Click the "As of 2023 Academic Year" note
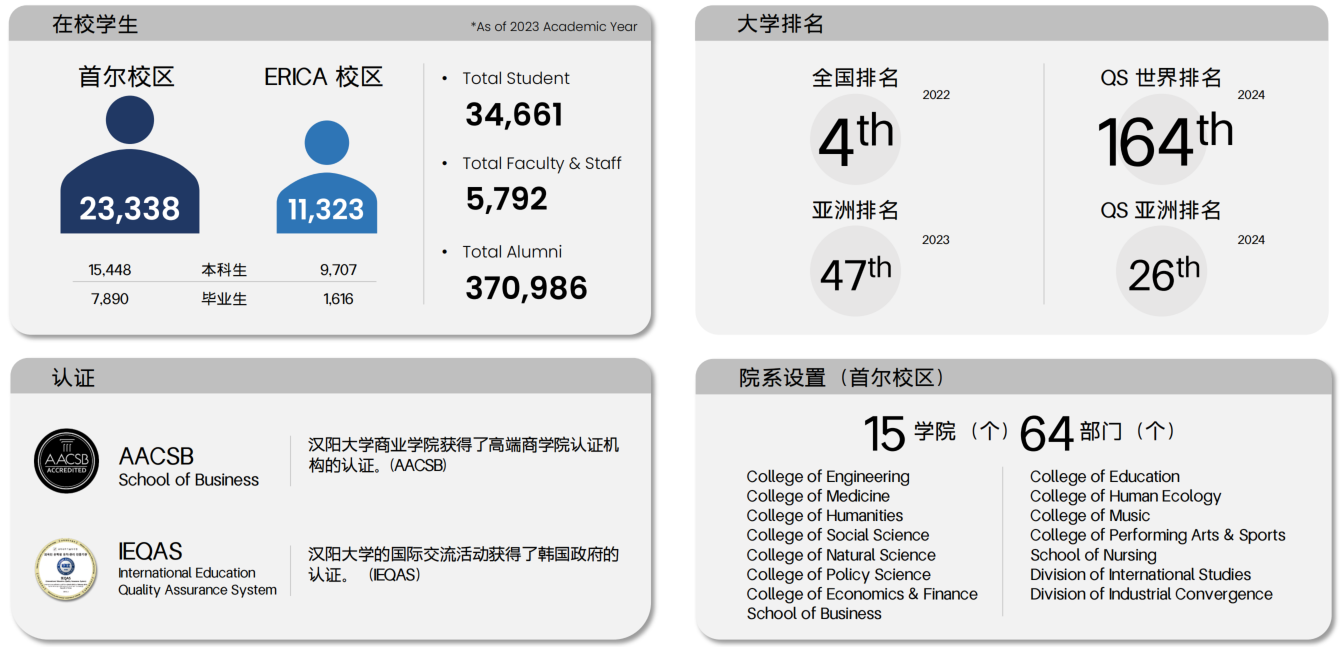The width and height of the screenshot is (1343, 647). point(554,27)
